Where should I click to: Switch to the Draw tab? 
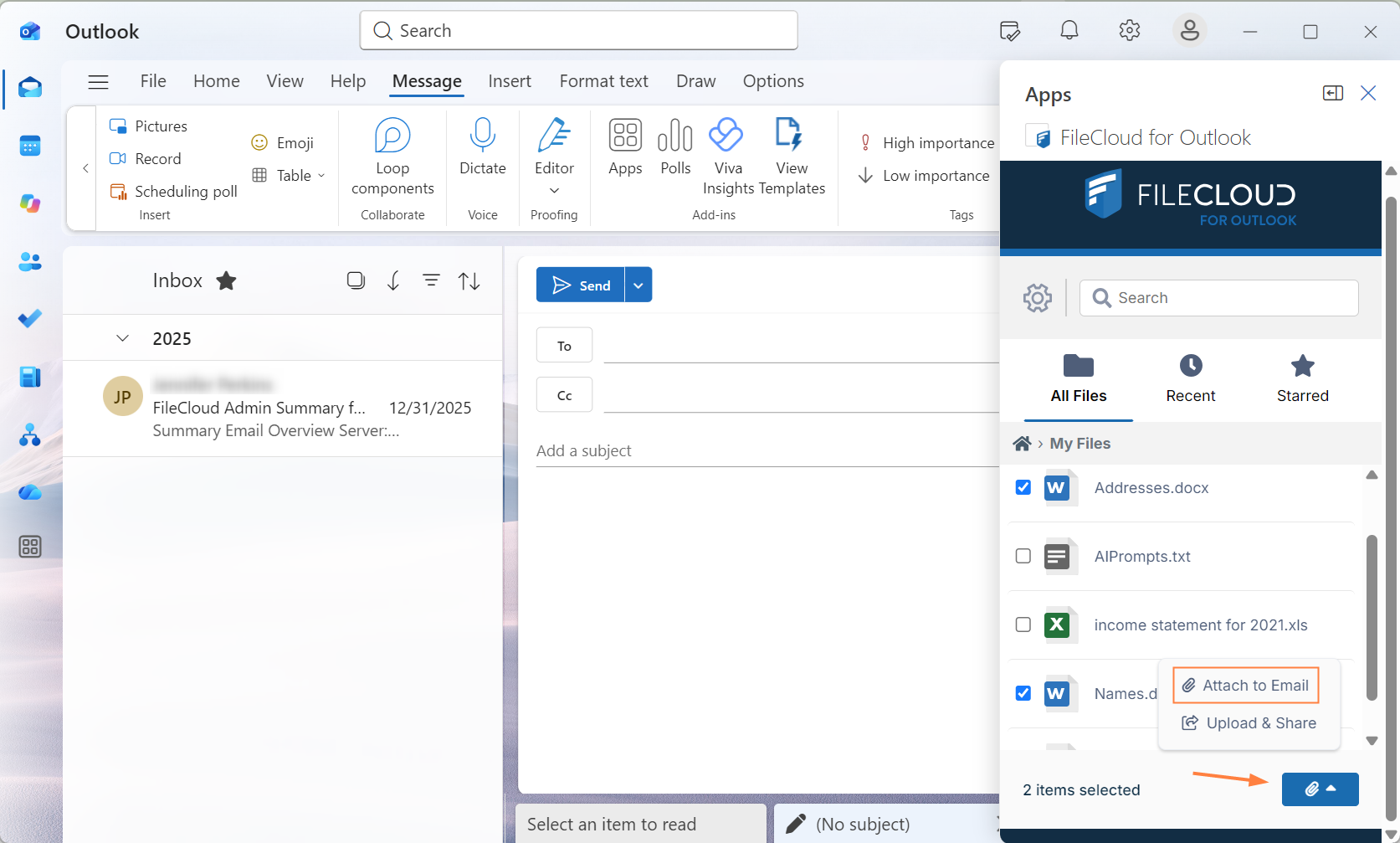pyautogui.click(x=696, y=81)
